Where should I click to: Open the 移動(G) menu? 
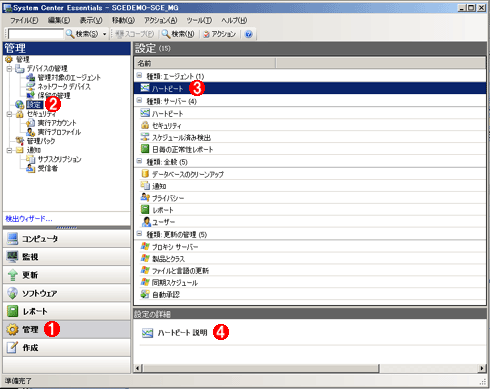click(123, 20)
